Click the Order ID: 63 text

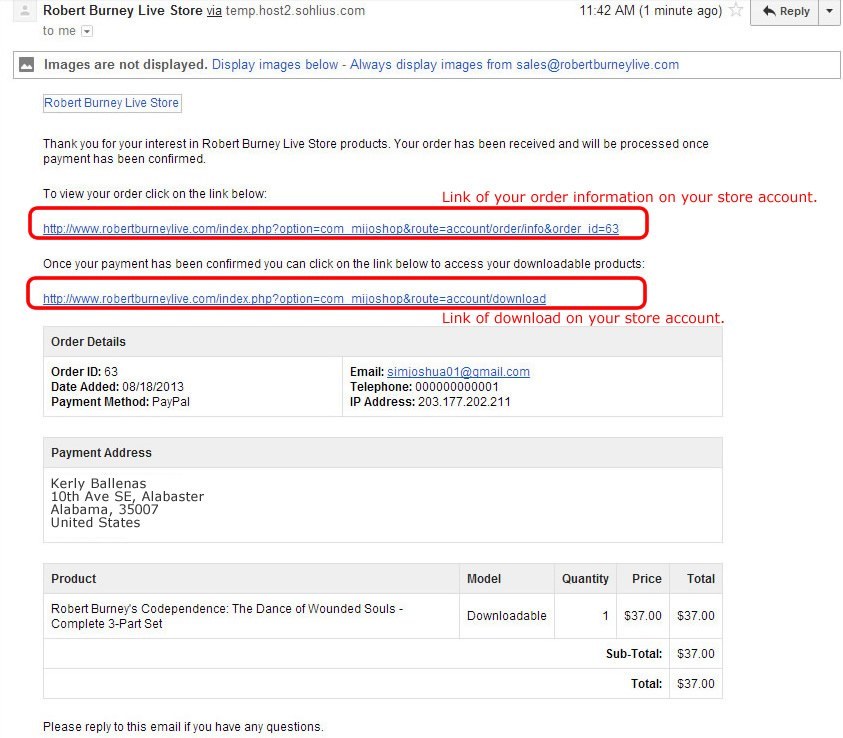tap(84, 371)
